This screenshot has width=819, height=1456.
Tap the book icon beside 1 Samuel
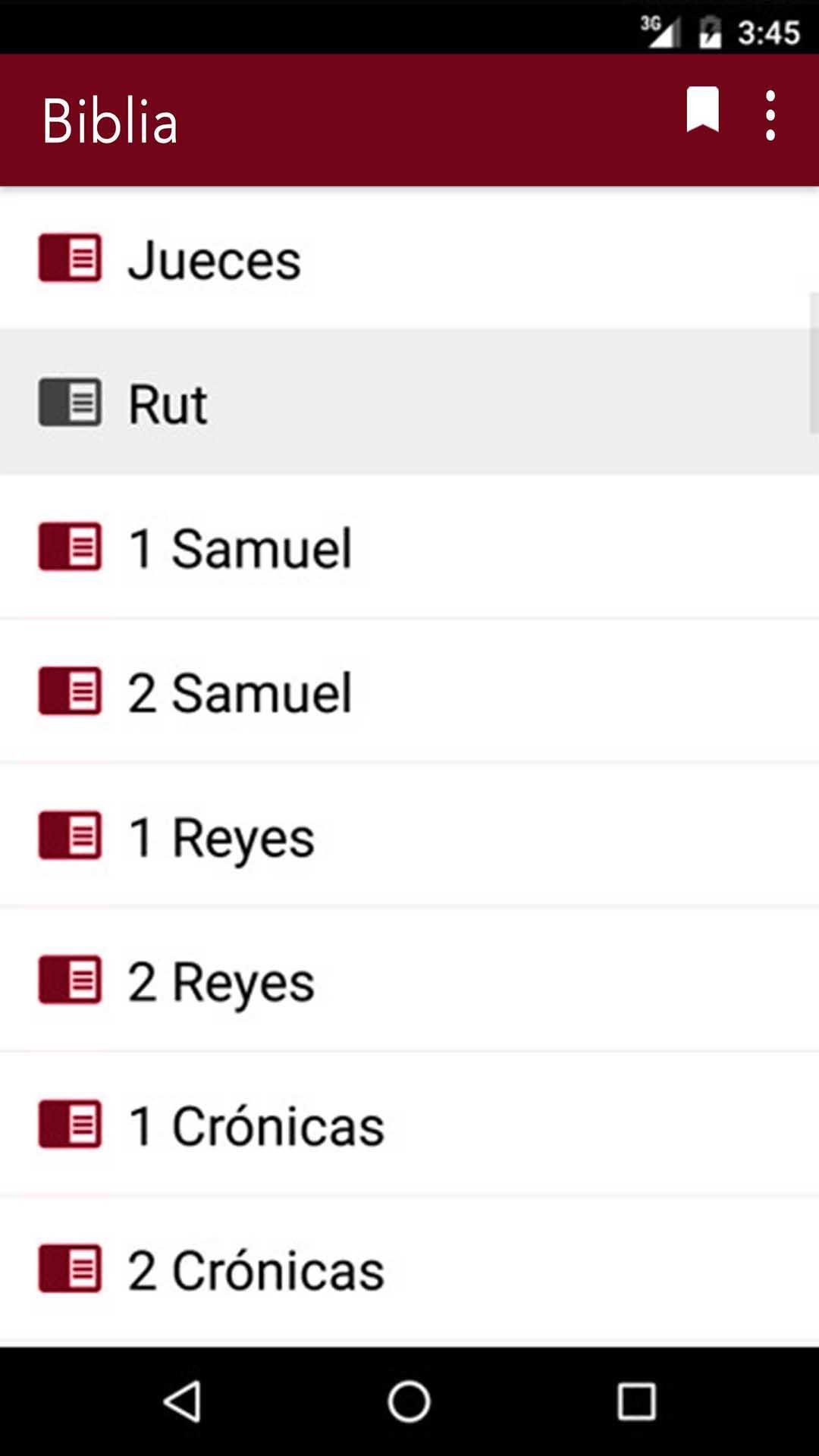click(70, 547)
